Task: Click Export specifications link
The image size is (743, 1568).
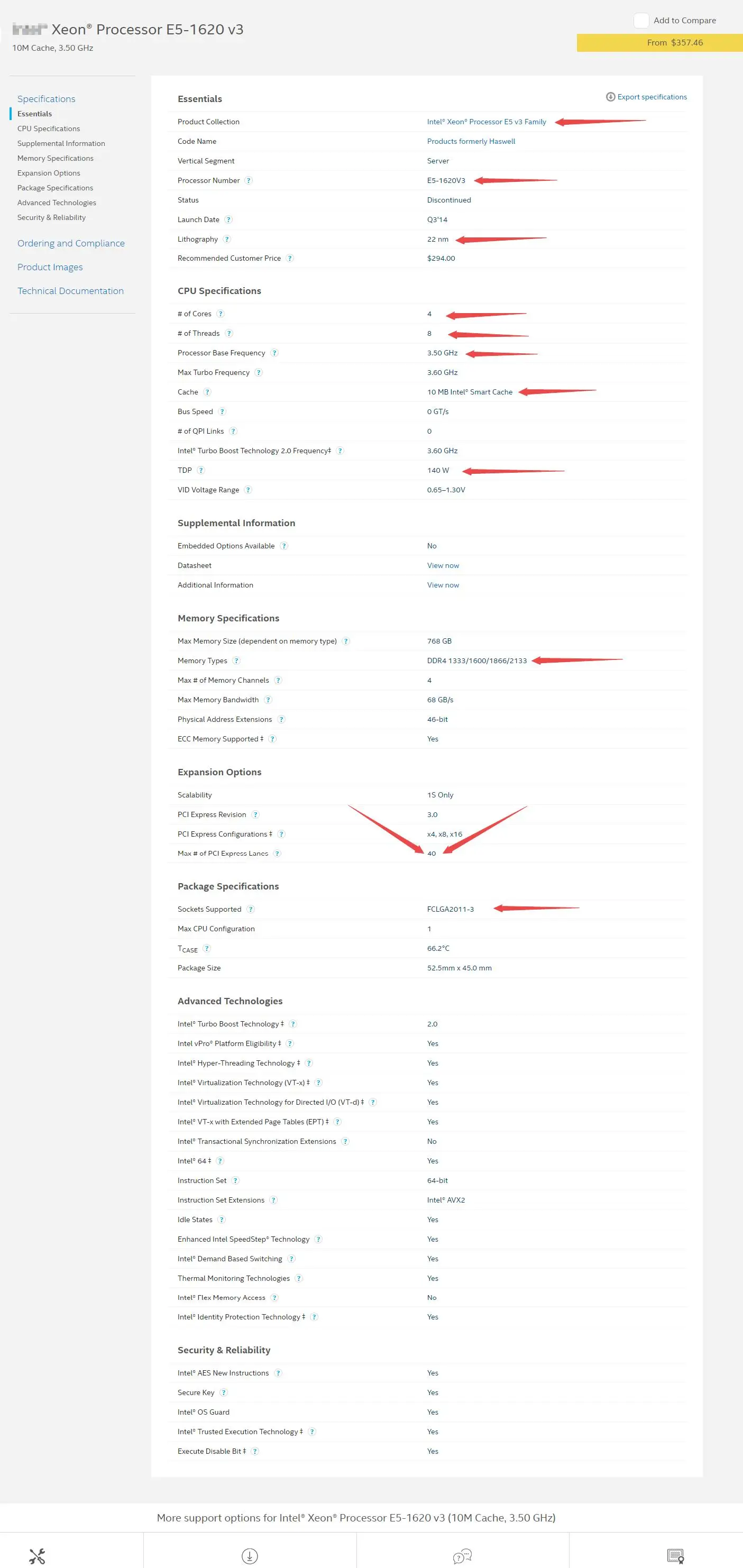Action: [x=652, y=97]
